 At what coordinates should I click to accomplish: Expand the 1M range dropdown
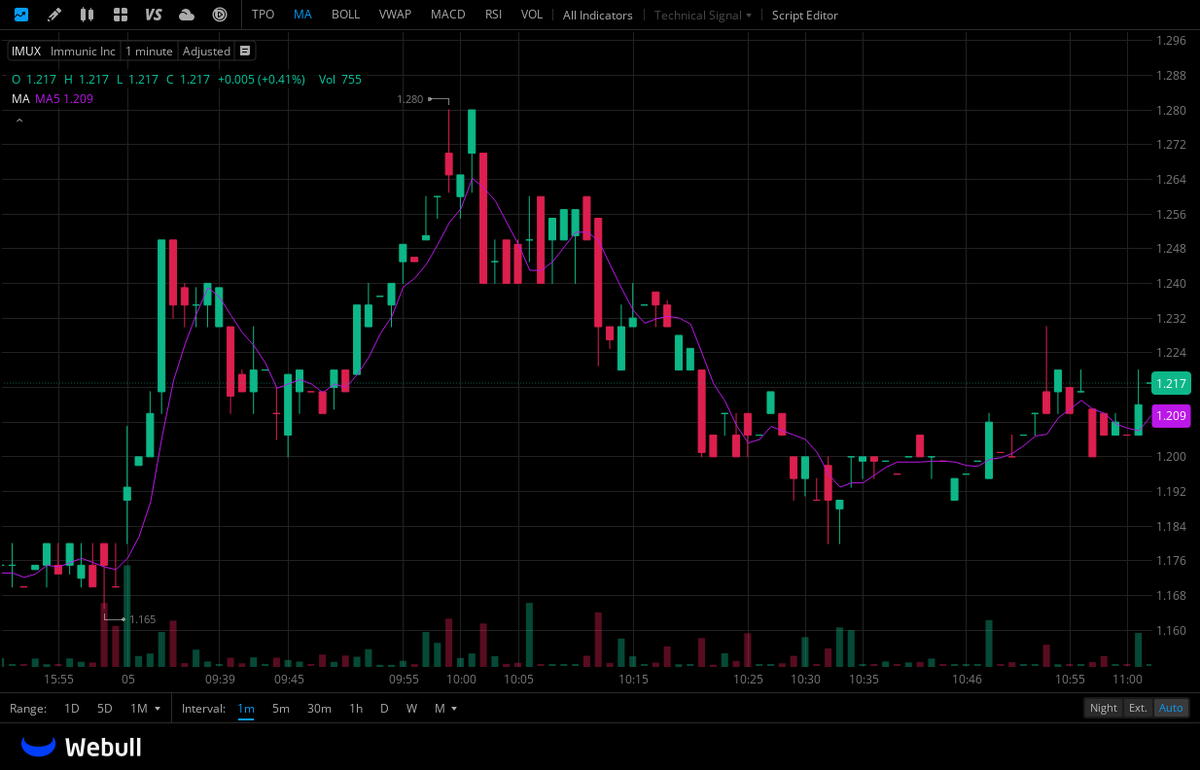coord(146,708)
